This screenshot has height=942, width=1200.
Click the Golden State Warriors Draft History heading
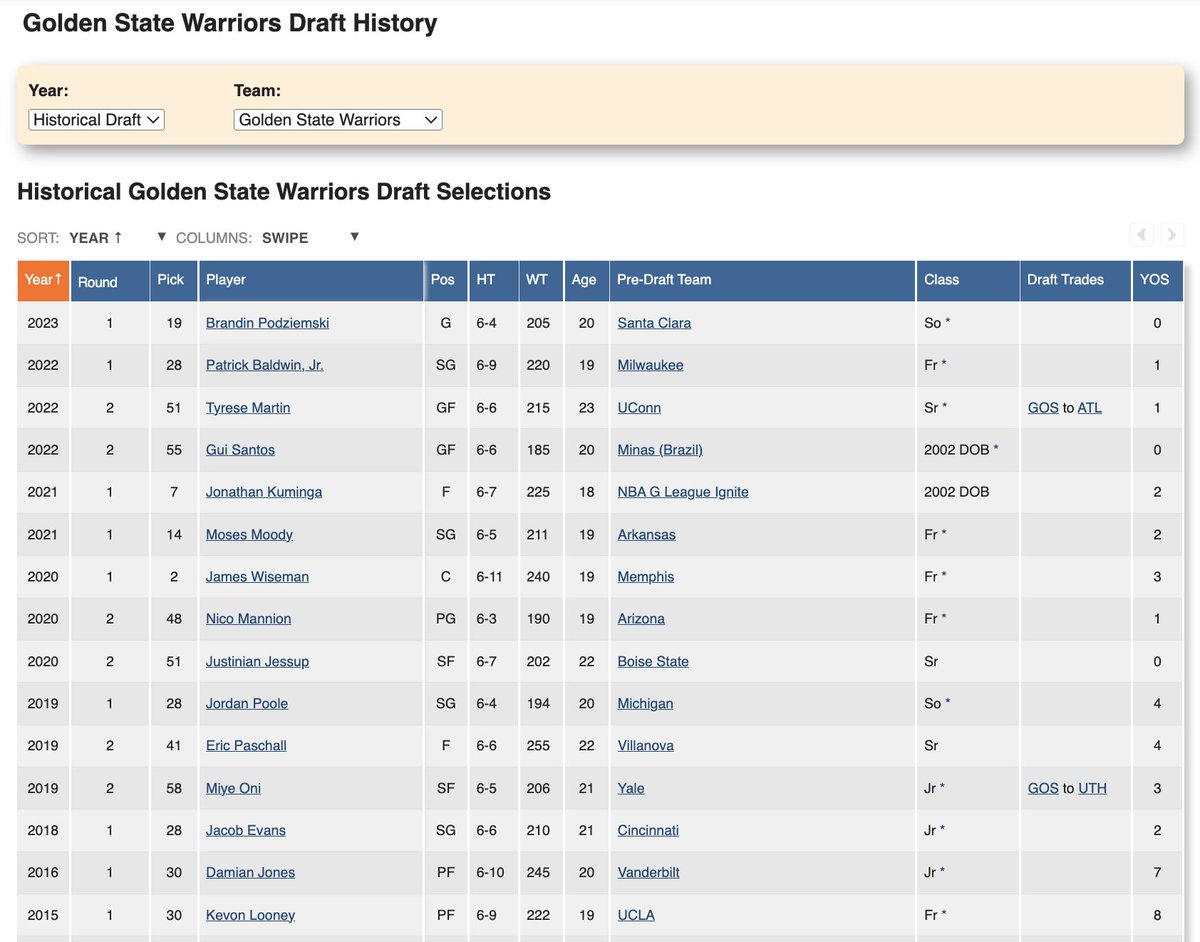click(230, 23)
